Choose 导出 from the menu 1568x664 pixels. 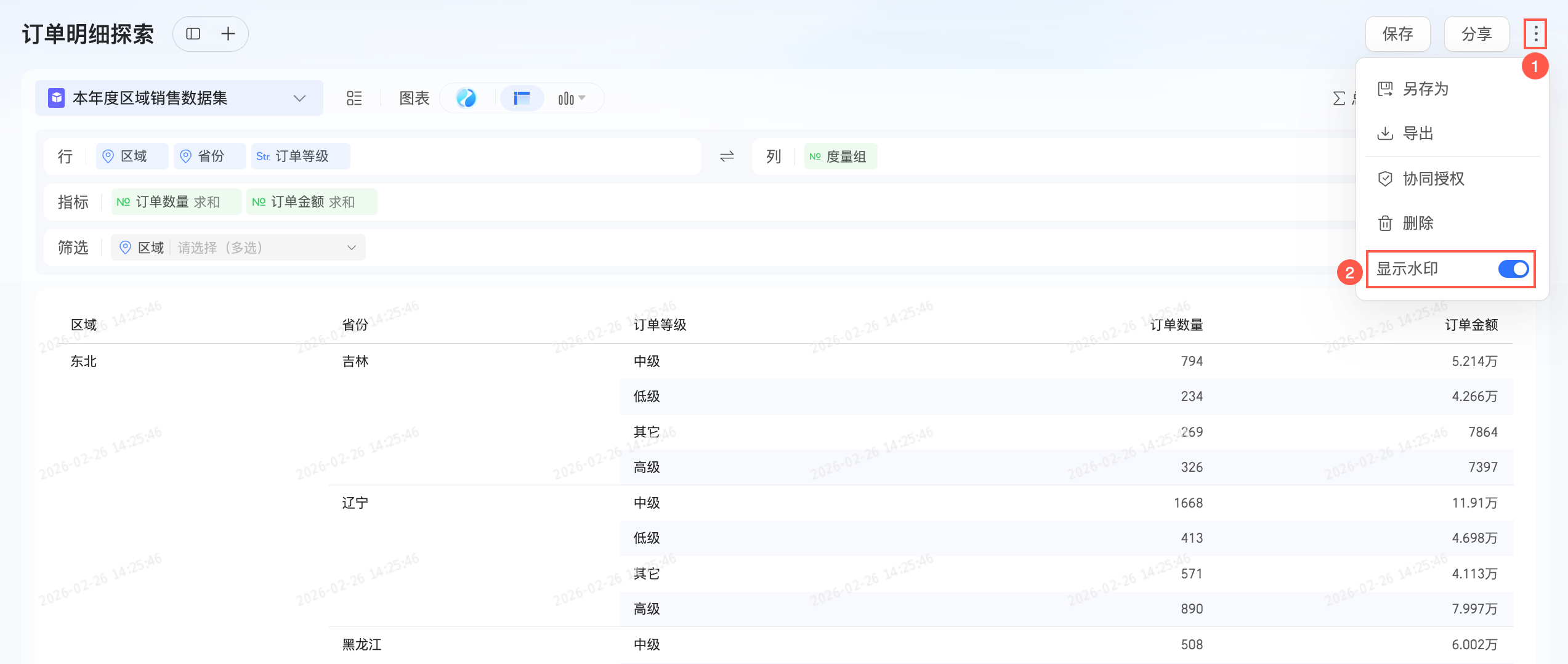pos(1452,134)
